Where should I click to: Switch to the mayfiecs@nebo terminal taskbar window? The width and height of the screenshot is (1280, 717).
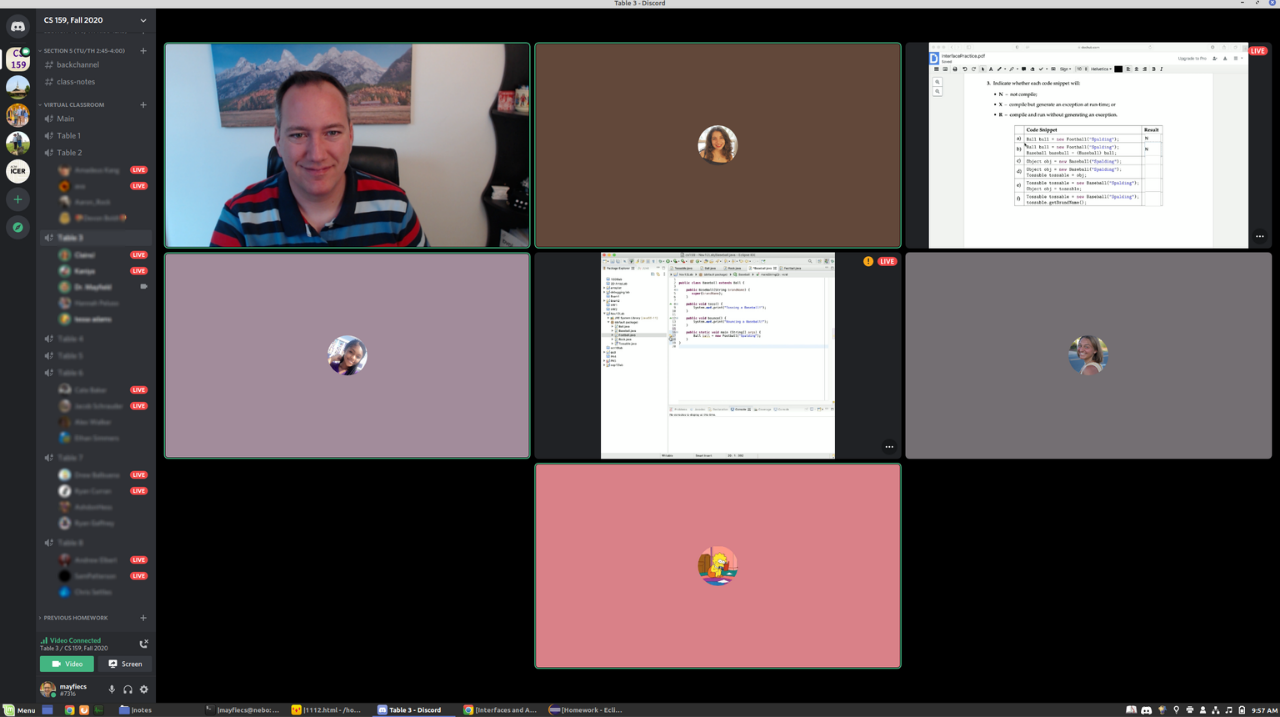[243, 710]
